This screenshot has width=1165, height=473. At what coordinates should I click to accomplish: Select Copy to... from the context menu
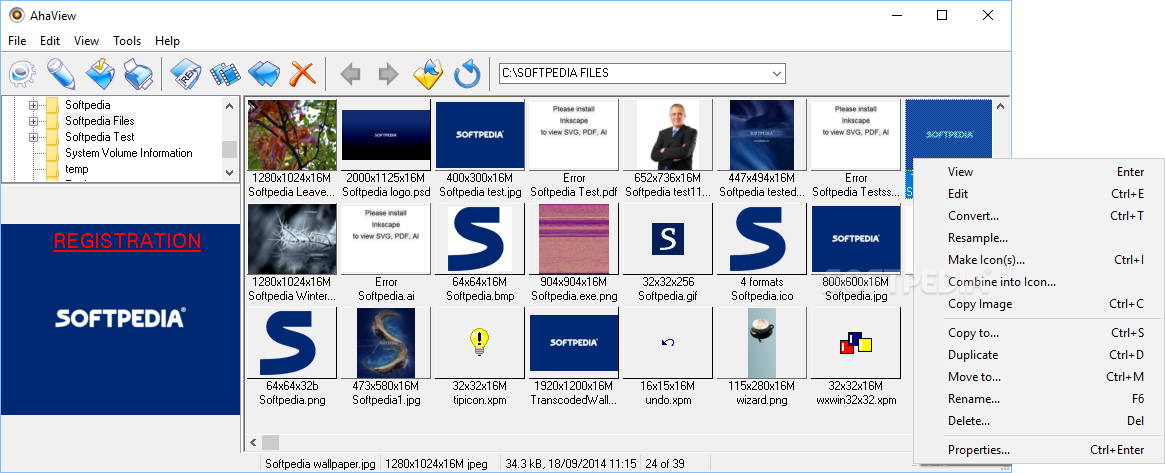(x=1038, y=333)
